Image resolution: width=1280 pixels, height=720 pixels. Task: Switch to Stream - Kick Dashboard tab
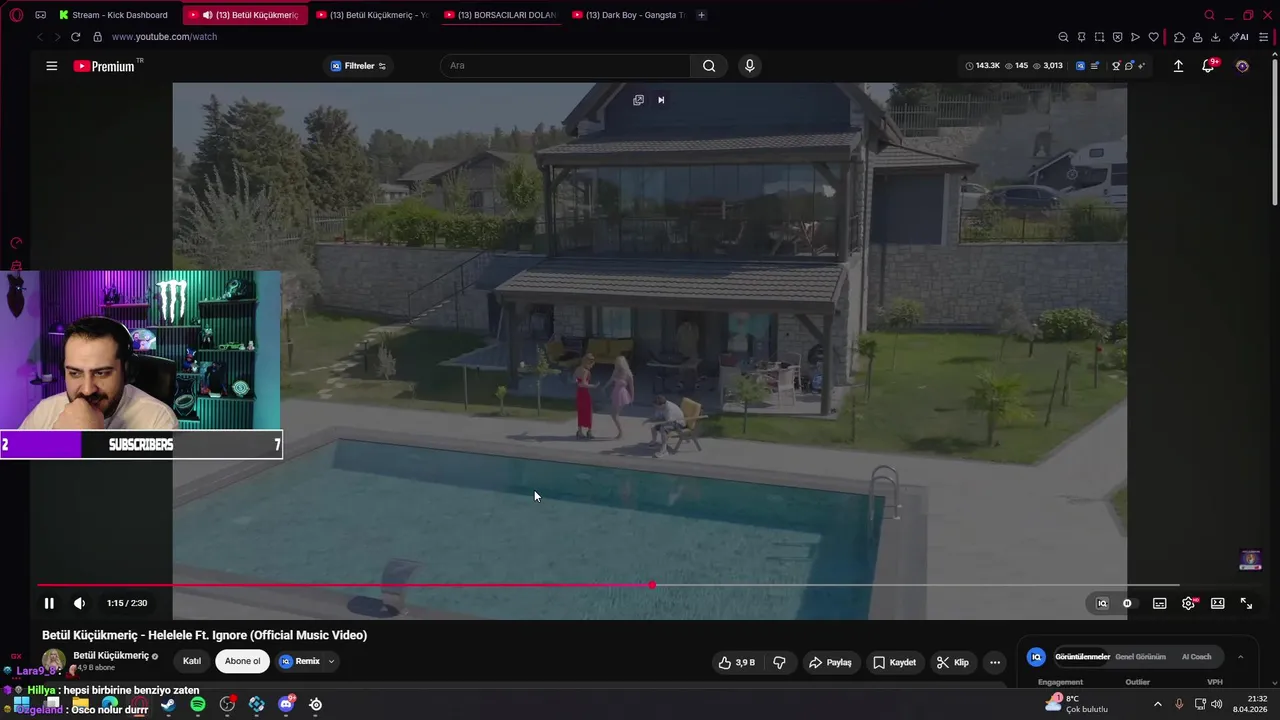pos(113,15)
